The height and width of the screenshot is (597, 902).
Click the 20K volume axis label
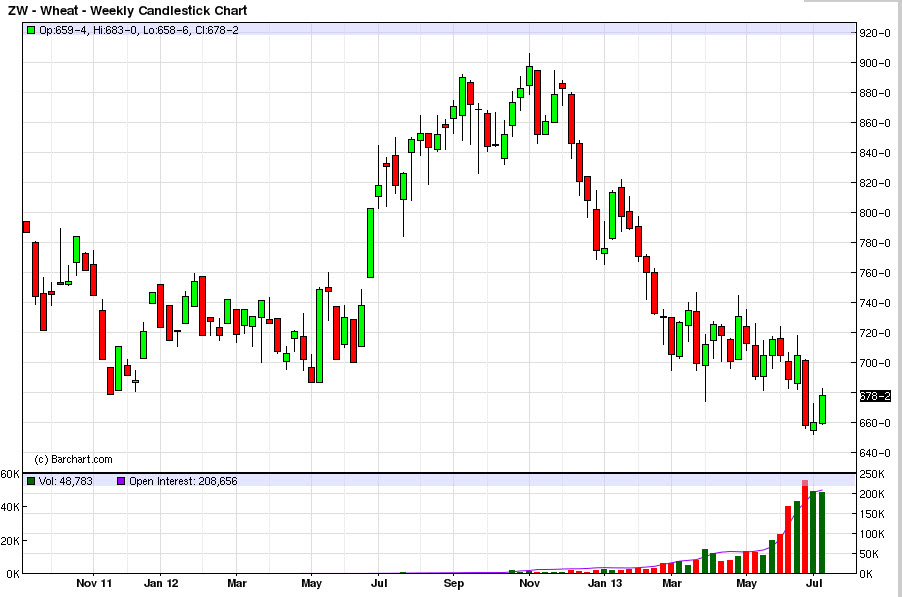click(10, 541)
